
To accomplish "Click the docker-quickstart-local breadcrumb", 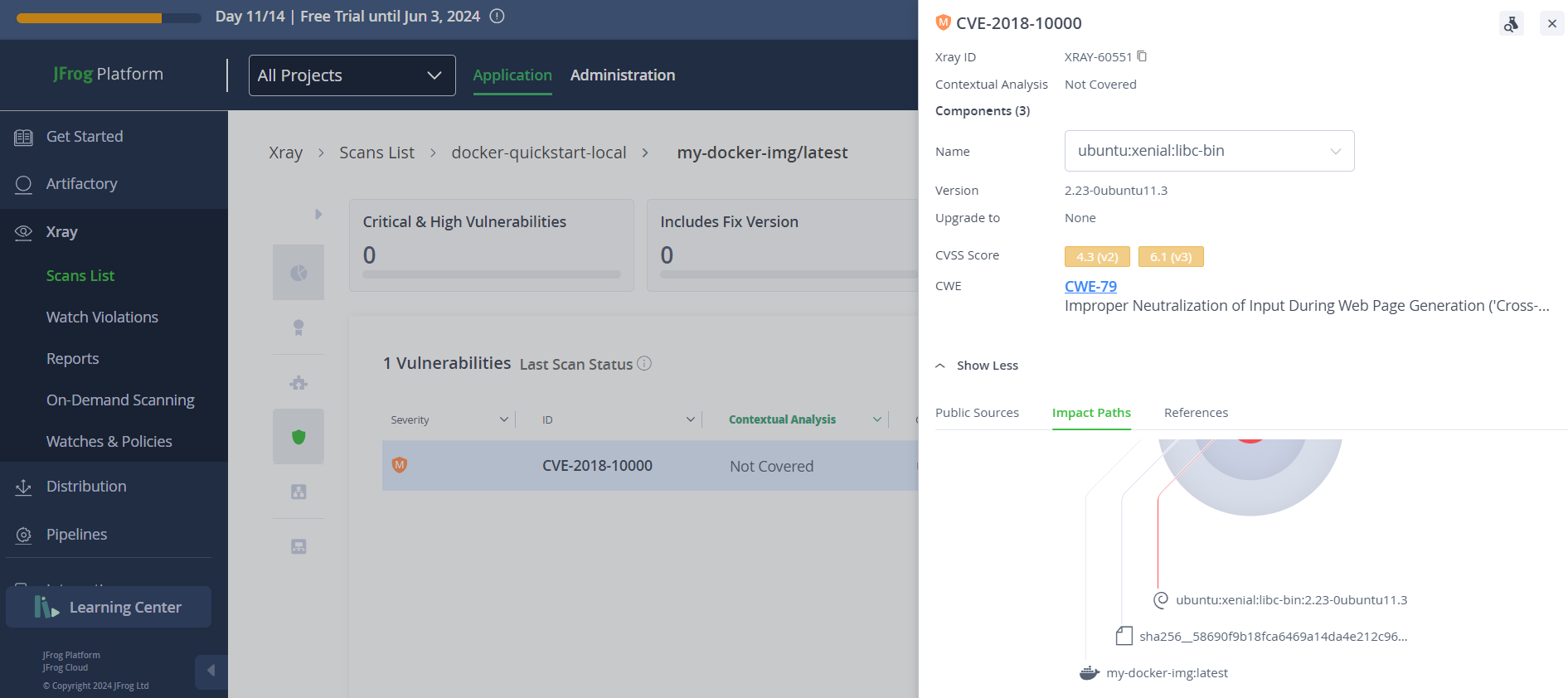I will pyautogui.click(x=539, y=153).
